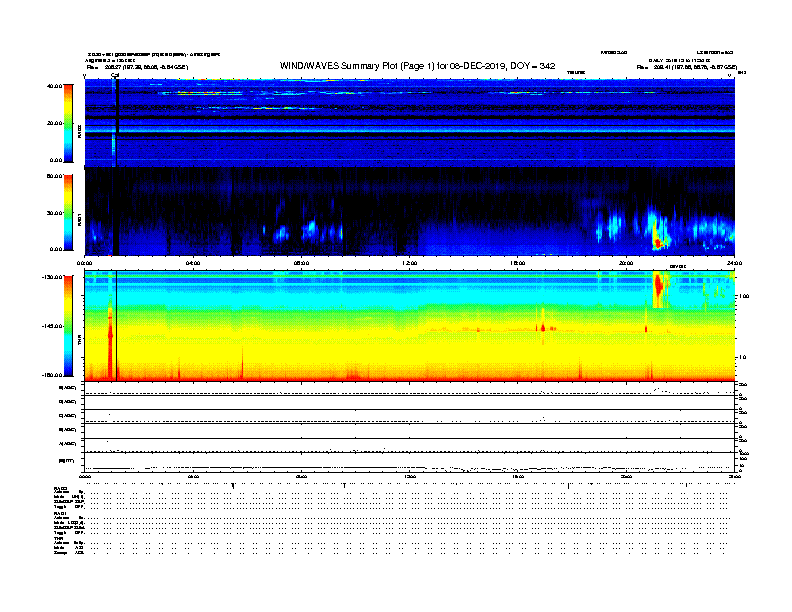Click the 08:00 tick below RAD1 spectrogram

coord(301,263)
